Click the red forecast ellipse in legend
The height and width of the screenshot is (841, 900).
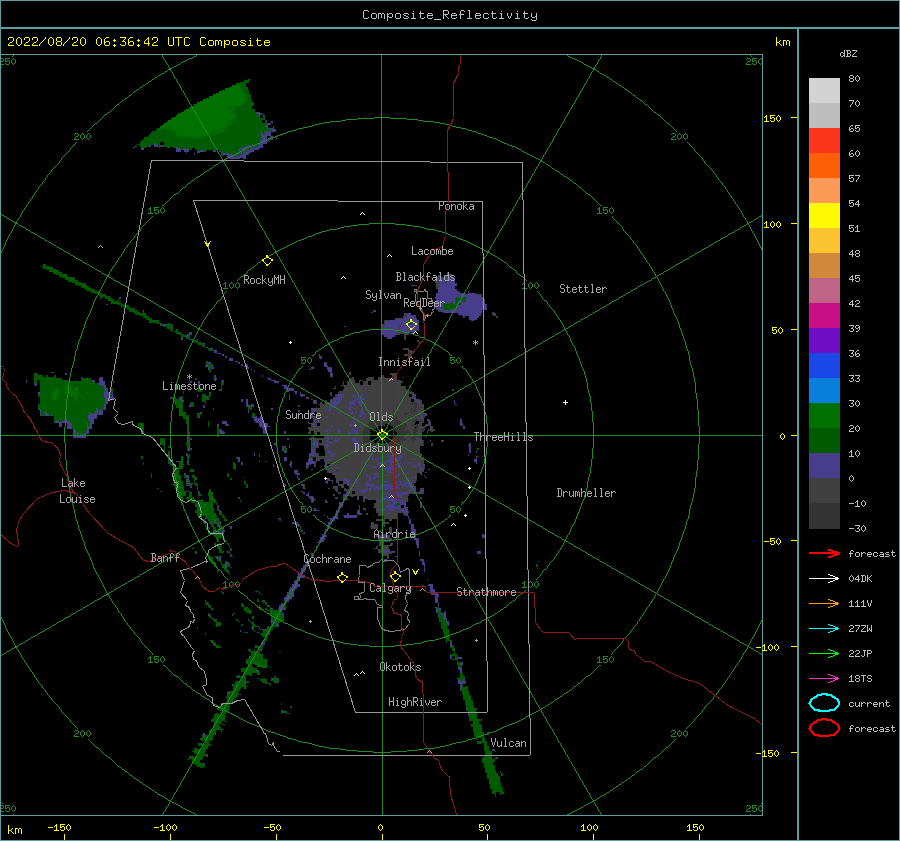coord(824,728)
